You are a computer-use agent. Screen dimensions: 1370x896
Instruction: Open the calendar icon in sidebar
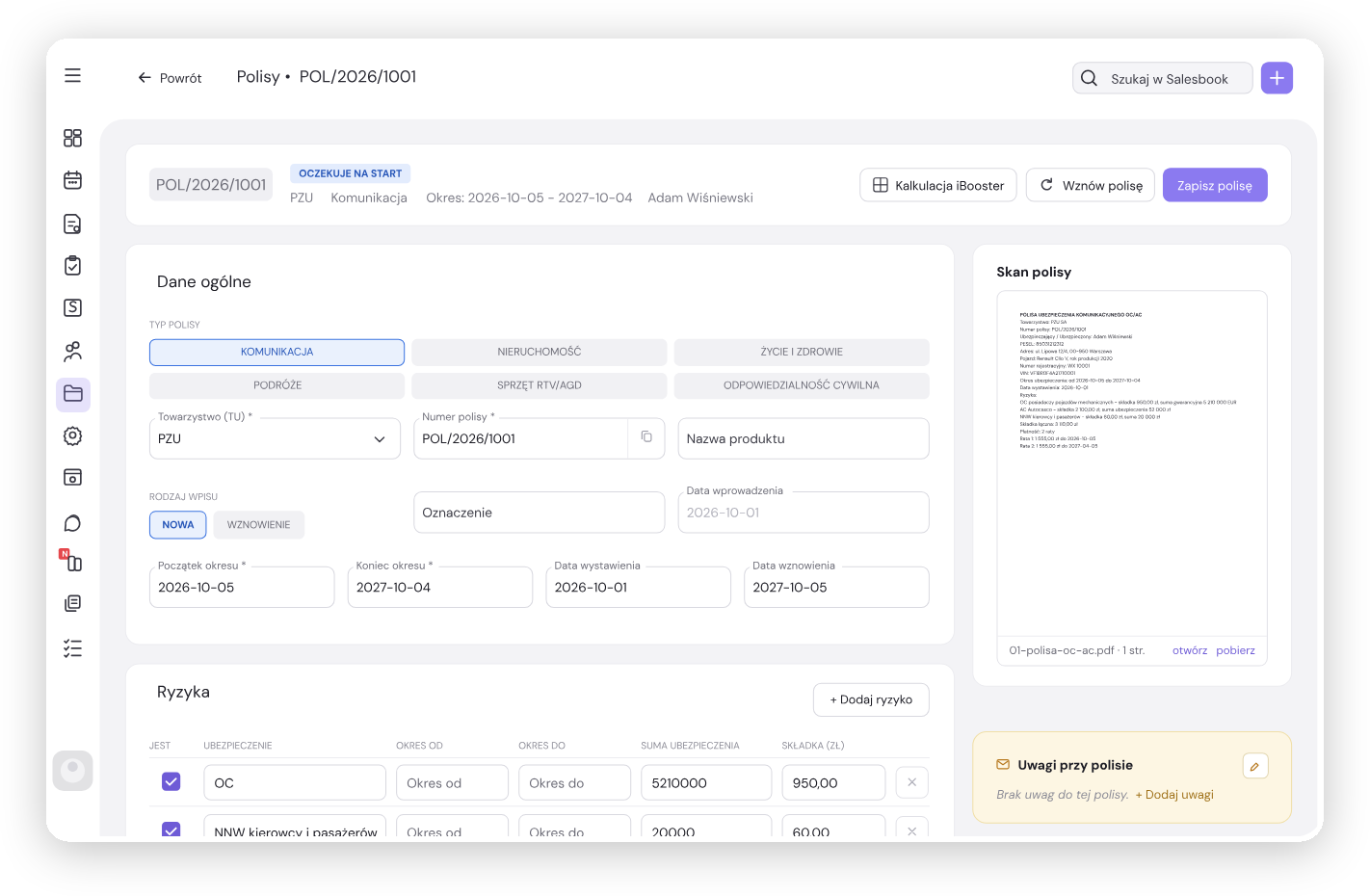[x=72, y=180]
